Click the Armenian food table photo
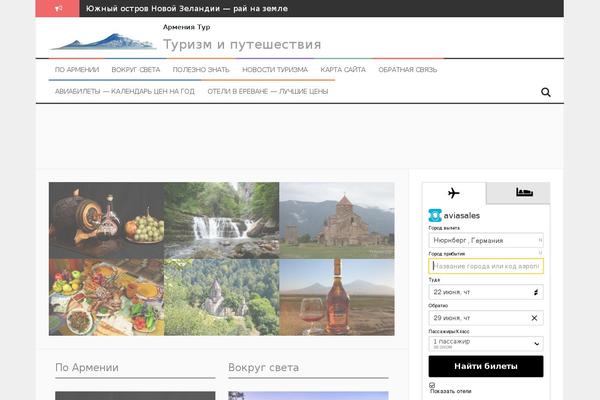Image resolution: width=600 pixels, height=400 pixels. (x=106, y=297)
